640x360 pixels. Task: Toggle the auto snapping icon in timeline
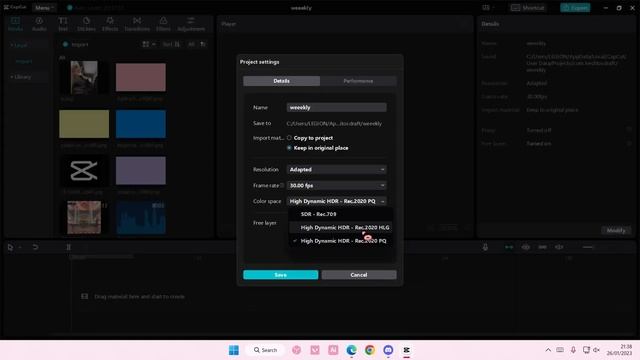pos(526,247)
